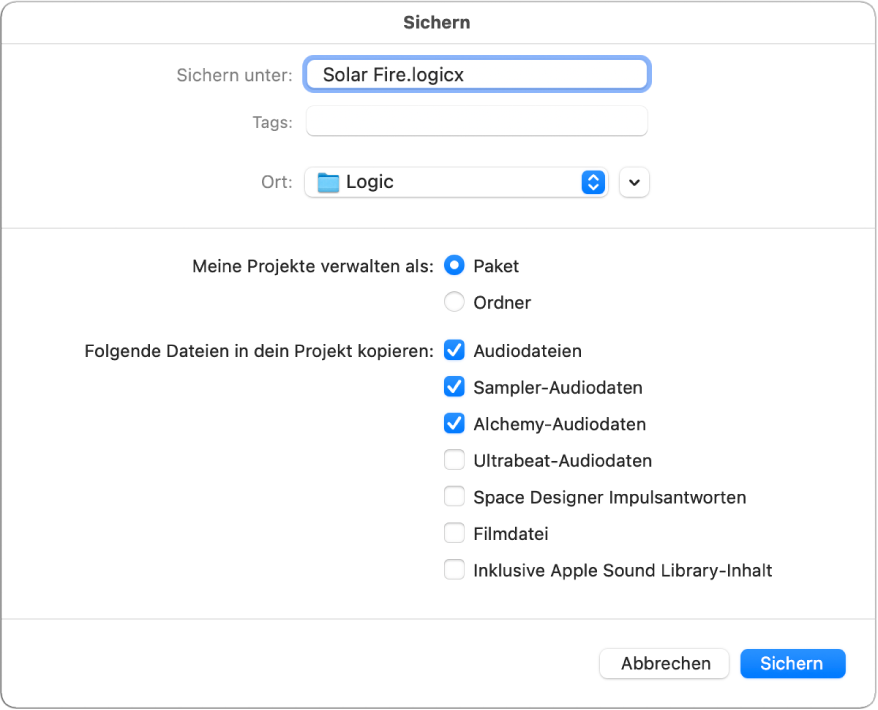Screen dimensions: 878x710
Task: Uncheck the Audiodateien checkbox
Action: coord(454,351)
